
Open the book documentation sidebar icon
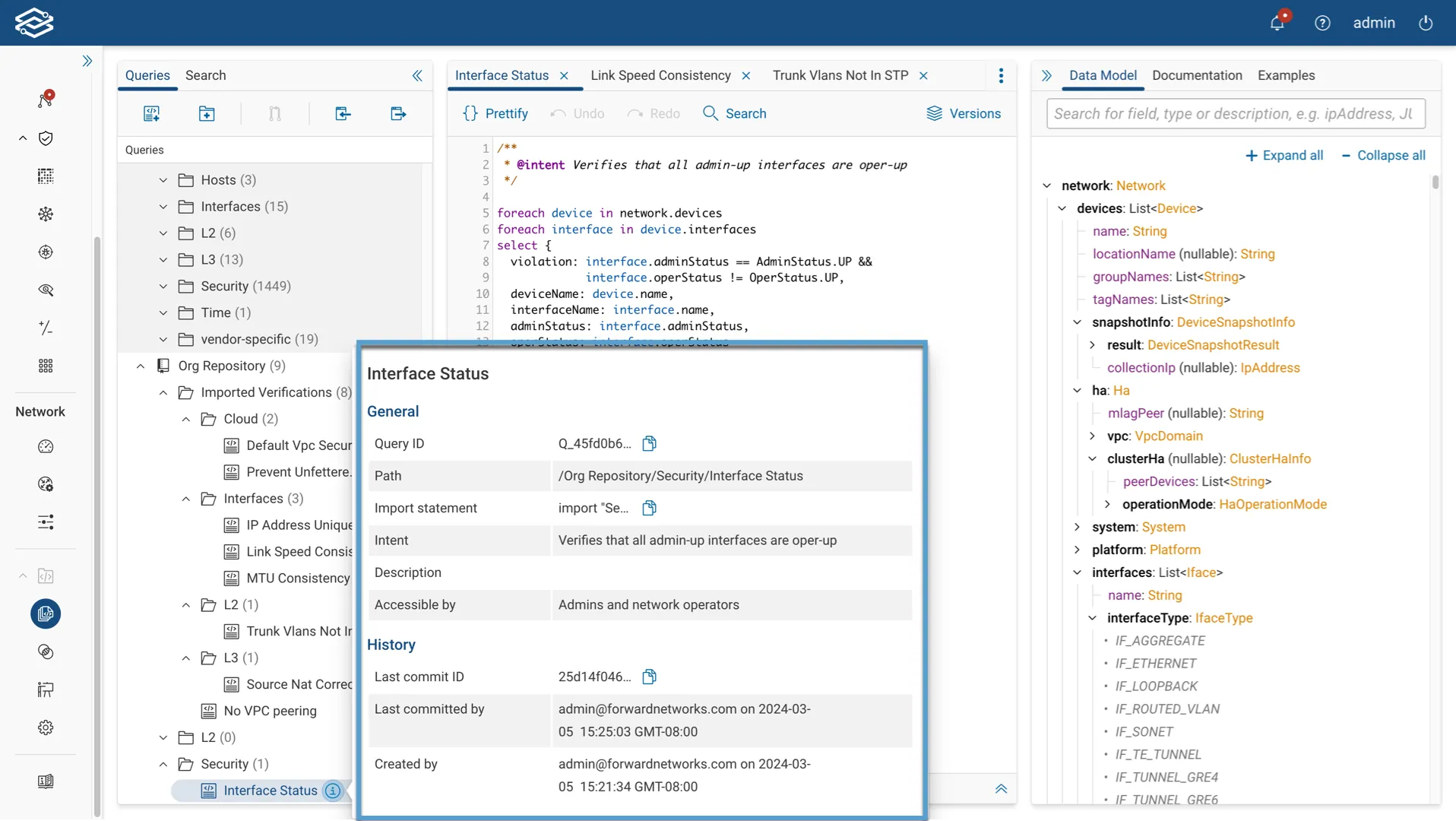46,781
